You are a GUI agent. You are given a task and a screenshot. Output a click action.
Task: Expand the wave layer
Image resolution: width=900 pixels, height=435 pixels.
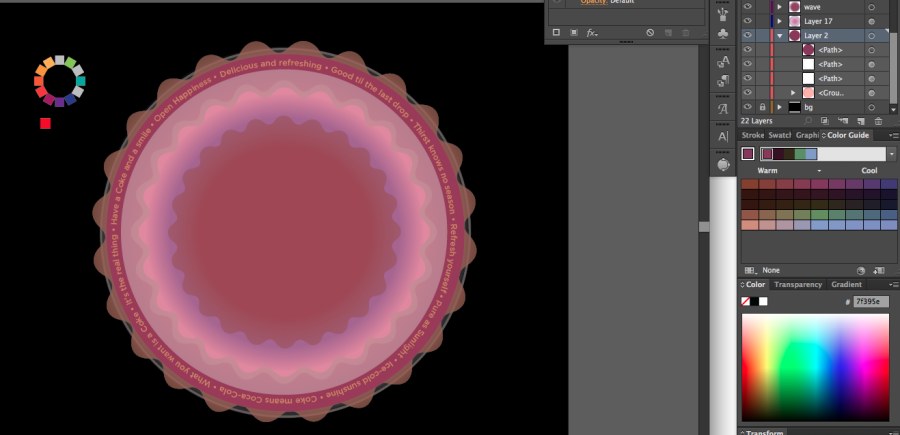[x=779, y=7]
